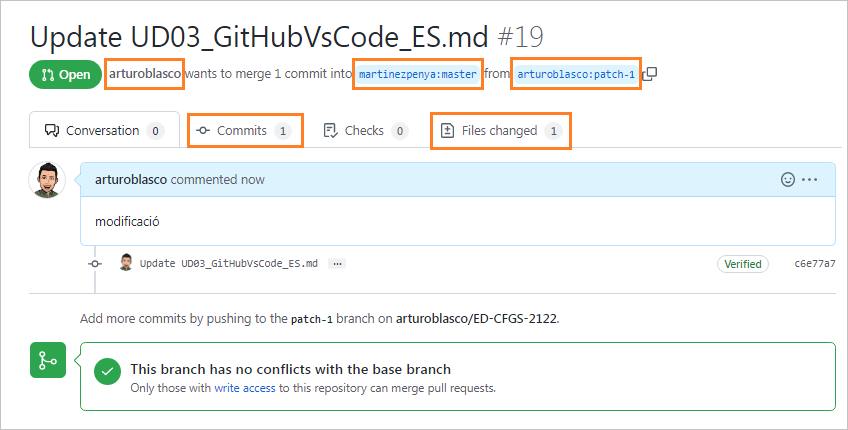848x430 pixels.
Task: Click 'This branch has no conflicts' heading
Action: [290, 369]
